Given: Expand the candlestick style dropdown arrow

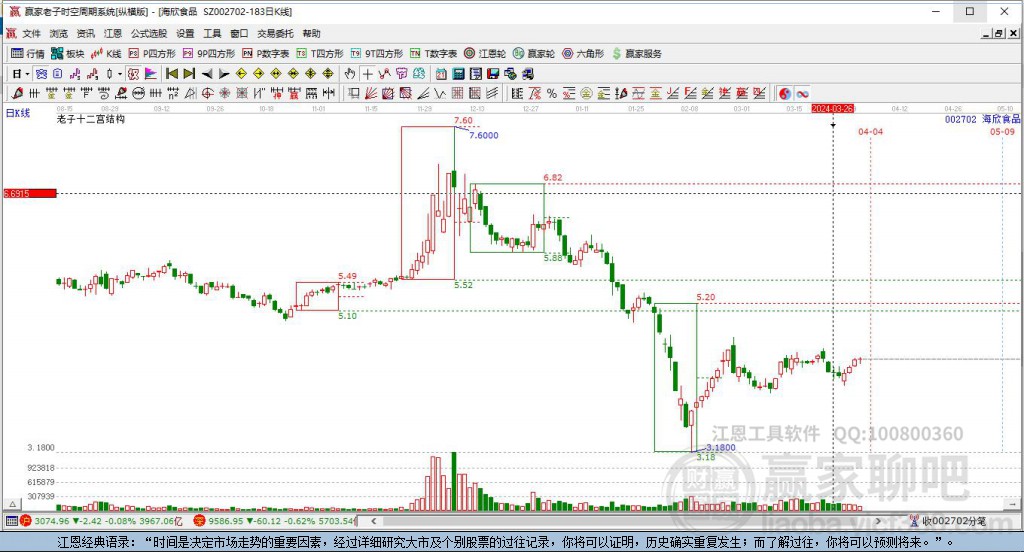Looking at the screenshot, I should pyautogui.click(x=120, y=74).
